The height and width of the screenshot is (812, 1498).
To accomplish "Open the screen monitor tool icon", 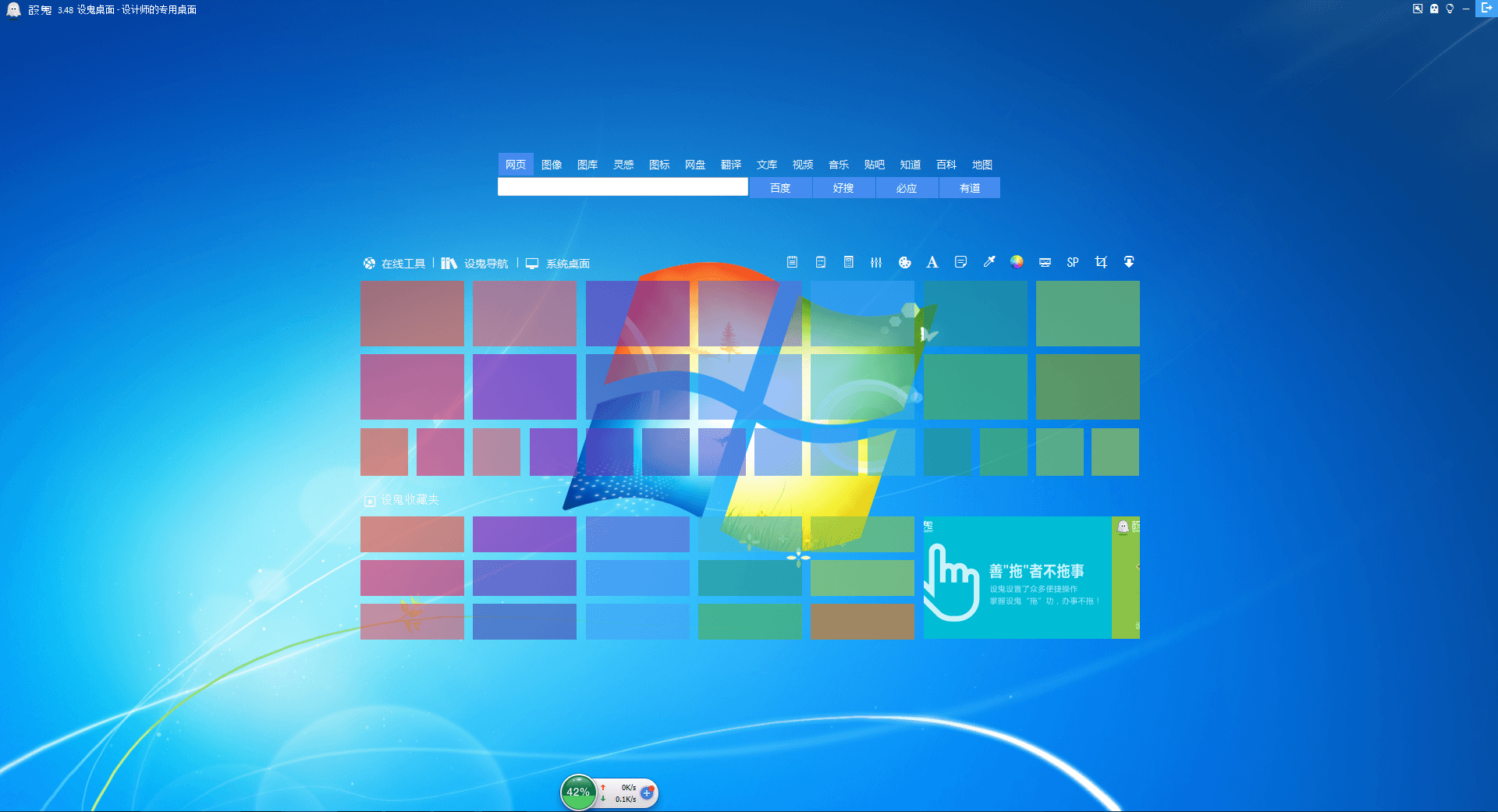I will click(x=1045, y=263).
